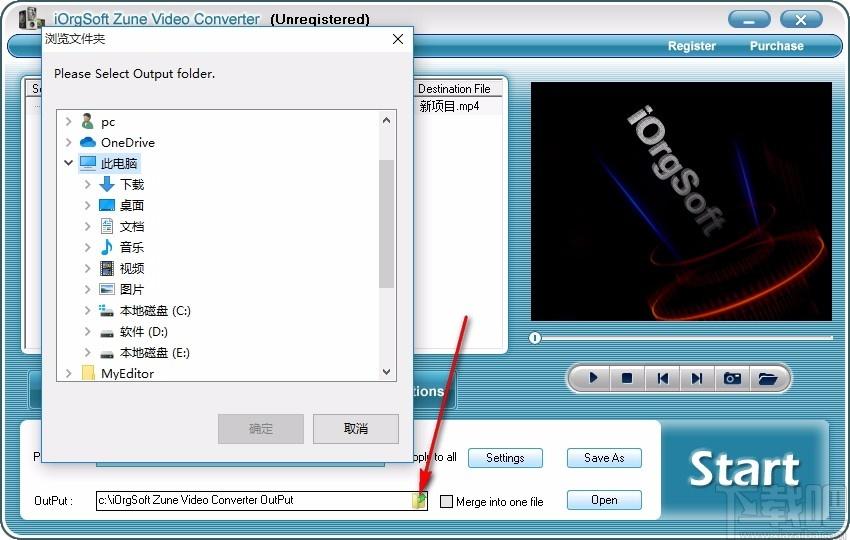Select the 本地磁盘 (C:) tree label
The height and width of the screenshot is (540, 850).
pos(155,311)
